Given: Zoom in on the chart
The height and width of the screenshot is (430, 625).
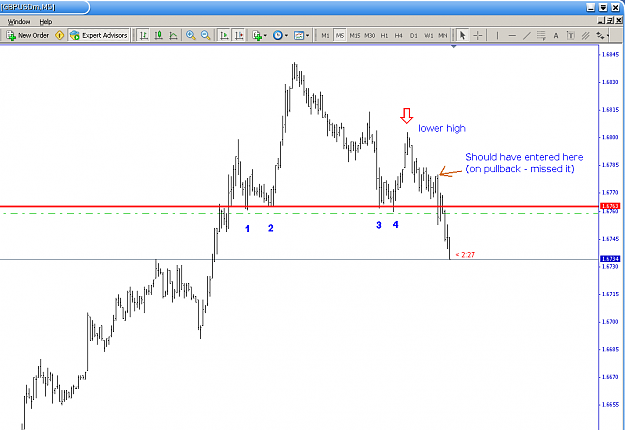Looking at the screenshot, I should coord(191,35).
